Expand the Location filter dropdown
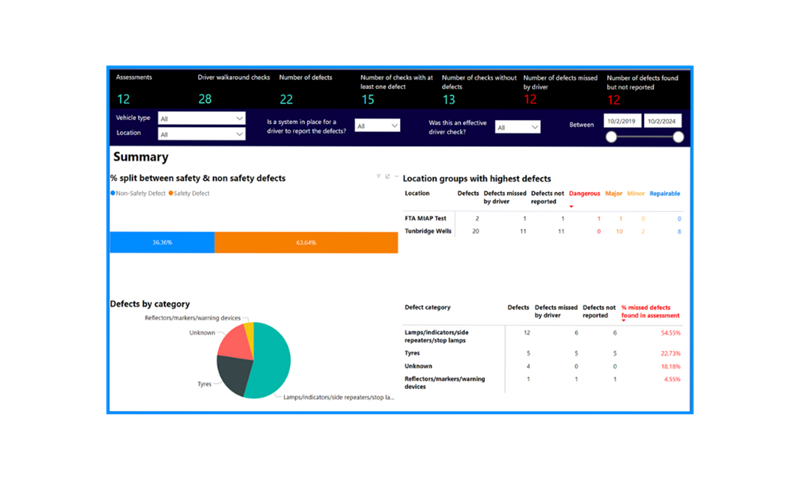The image size is (800, 480). (x=202, y=134)
